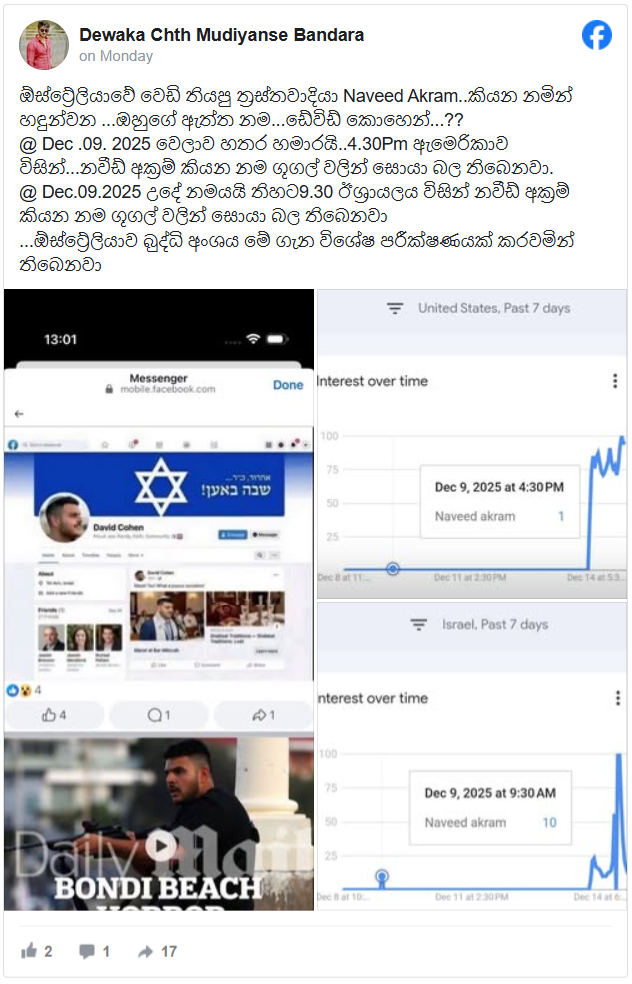The height and width of the screenshot is (984, 632).
Task: Tap the comment bubble button showing 1
Action: pyautogui.click(x=159, y=715)
